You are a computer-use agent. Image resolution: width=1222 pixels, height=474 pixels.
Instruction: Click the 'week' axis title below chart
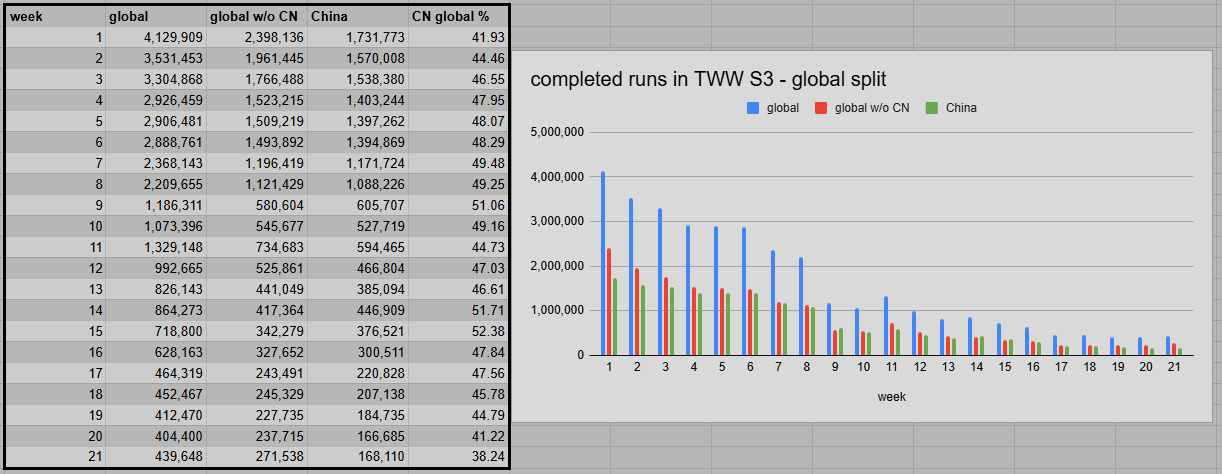point(892,397)
